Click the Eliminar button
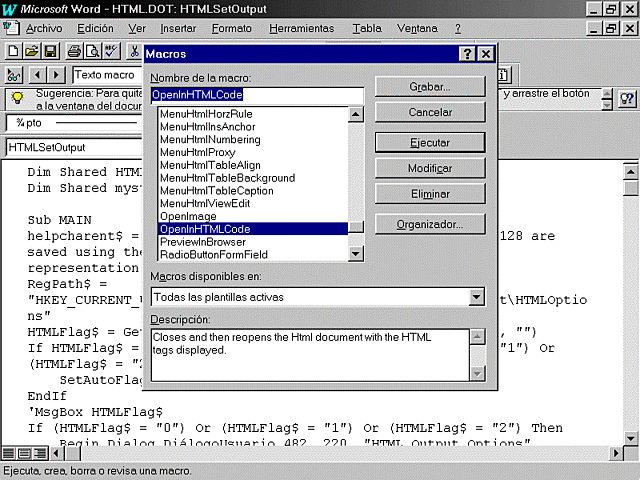The height and width of the screenshot is (480, 640). (x=430, y=194)
